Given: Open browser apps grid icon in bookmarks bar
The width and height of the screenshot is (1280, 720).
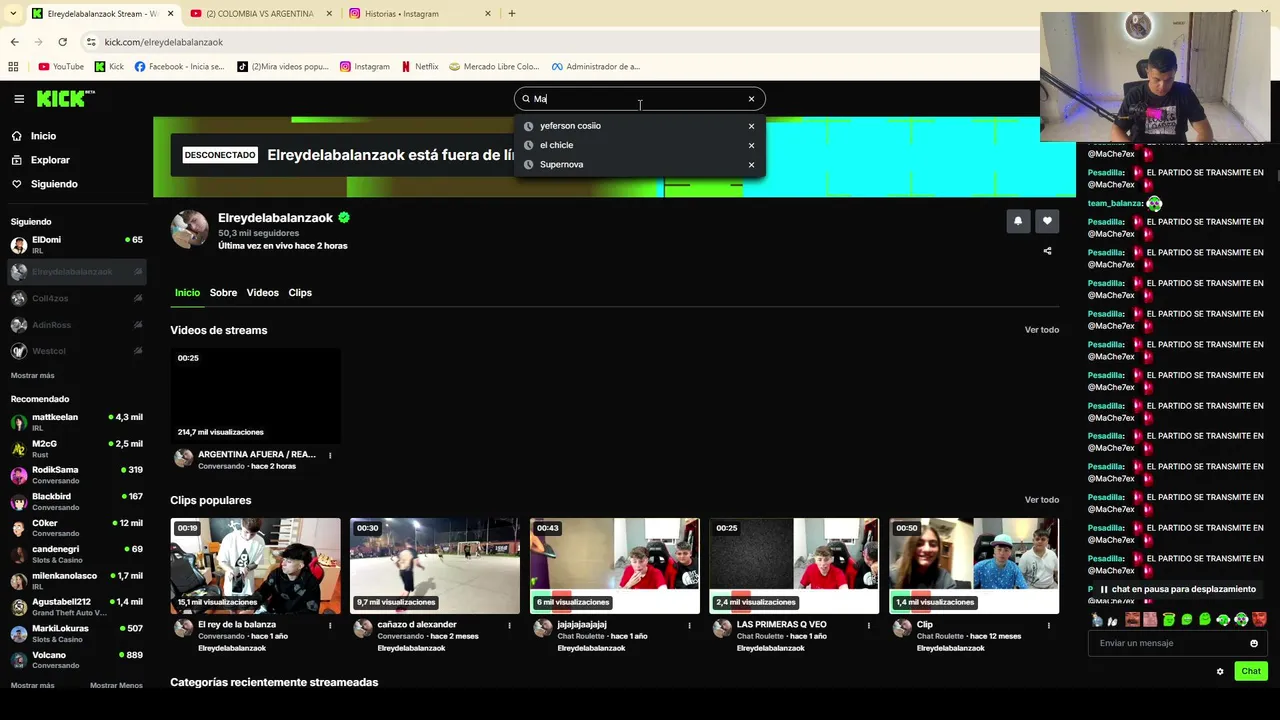Looking at the screenshot, I should point(13,67).
